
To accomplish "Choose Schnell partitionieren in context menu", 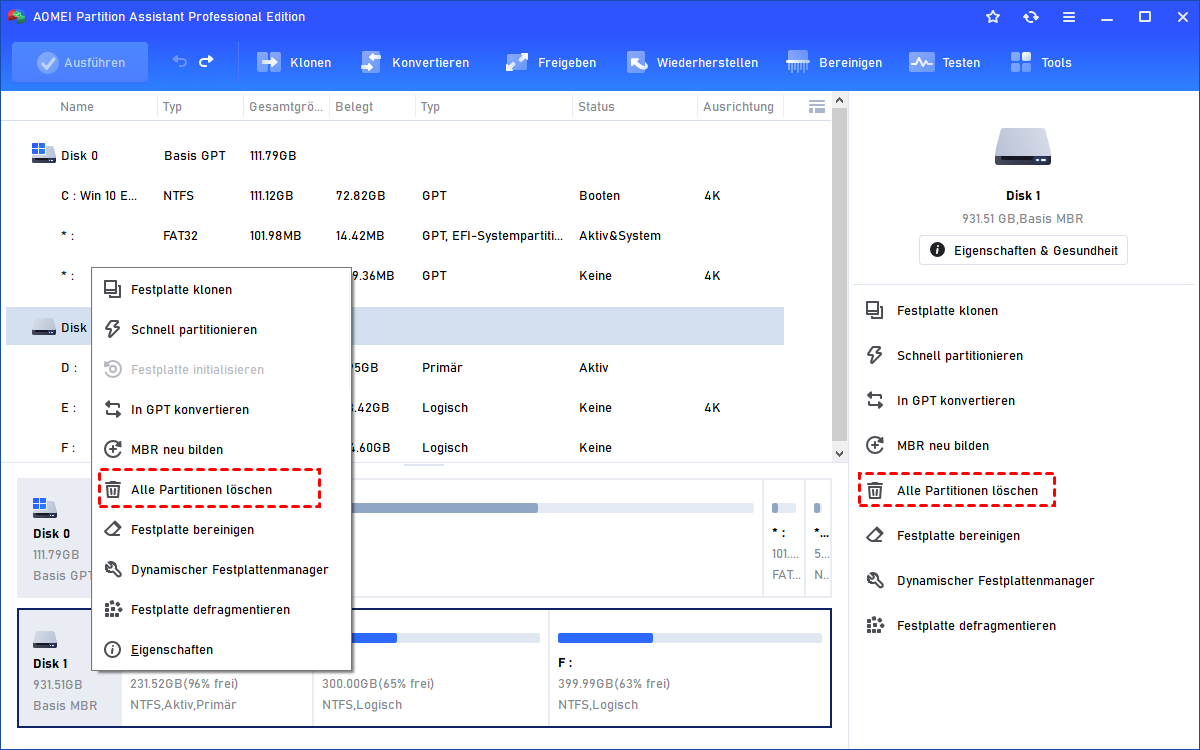I will [221, 330].
